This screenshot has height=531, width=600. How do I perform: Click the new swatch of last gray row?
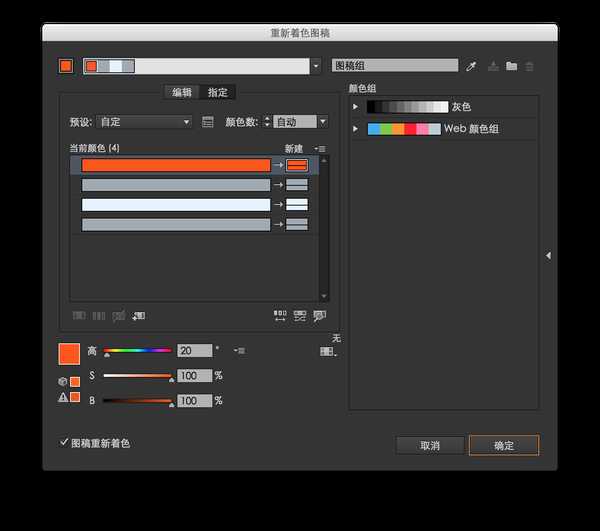coord(297,225)
